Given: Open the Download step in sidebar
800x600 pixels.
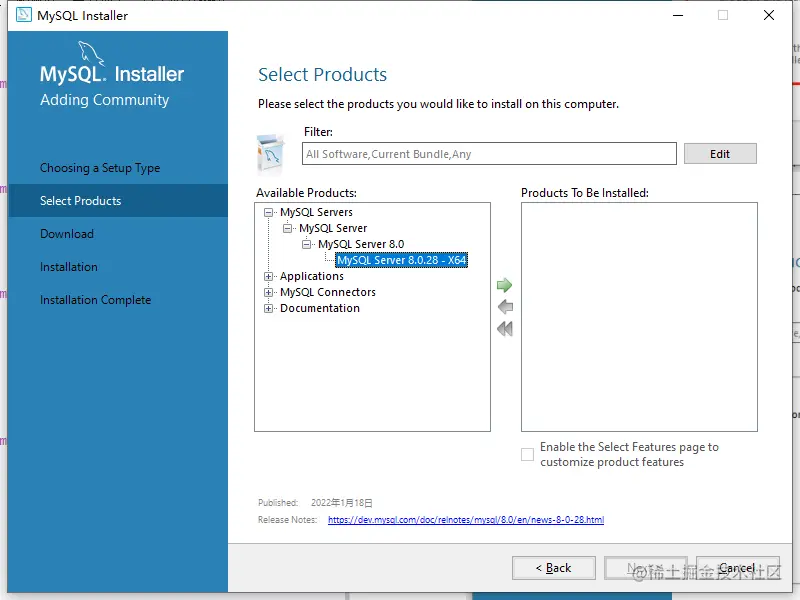Looking at the screenshot, I should [x=67, y=234].
